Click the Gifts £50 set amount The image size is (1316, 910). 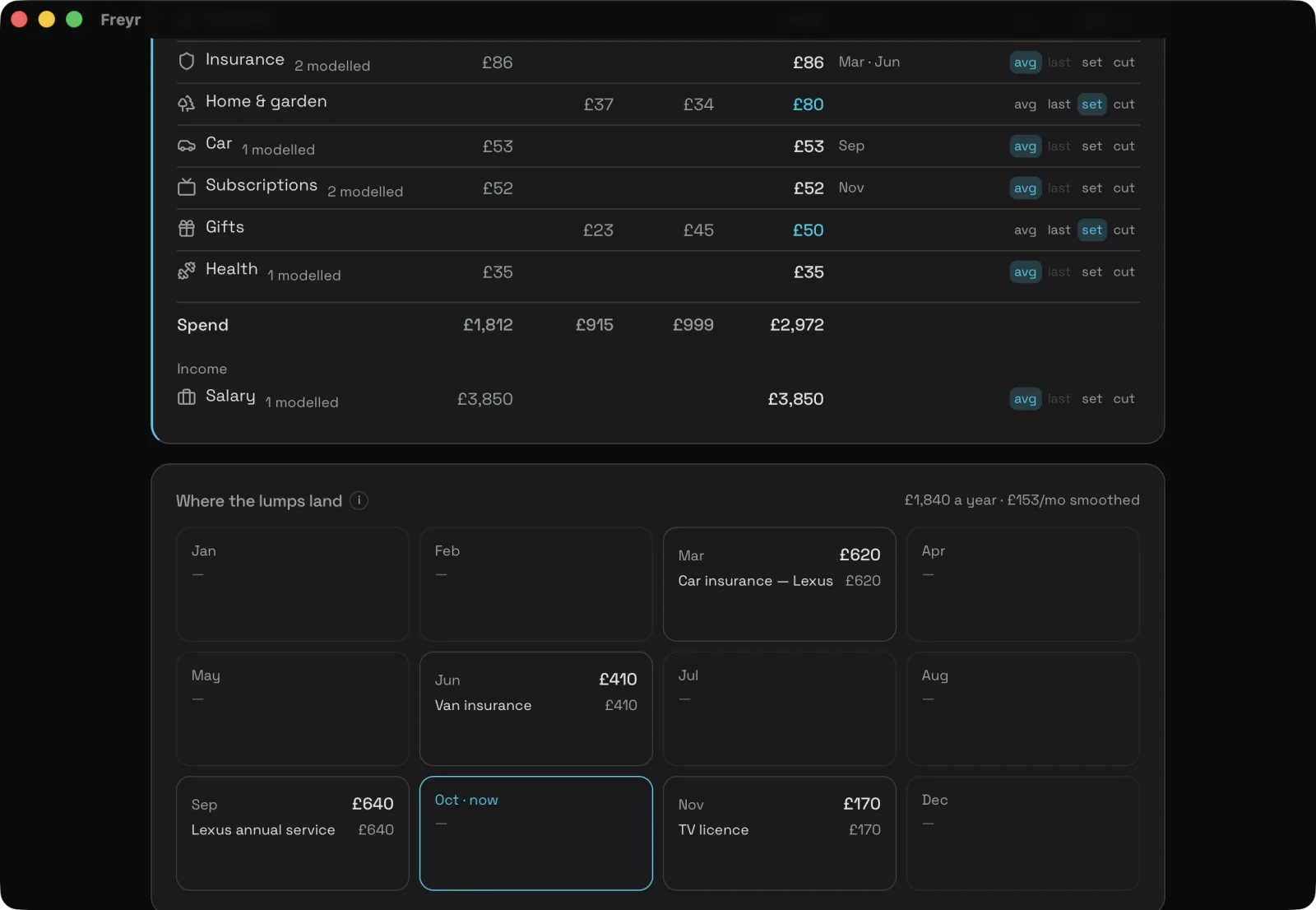[808, 230]
